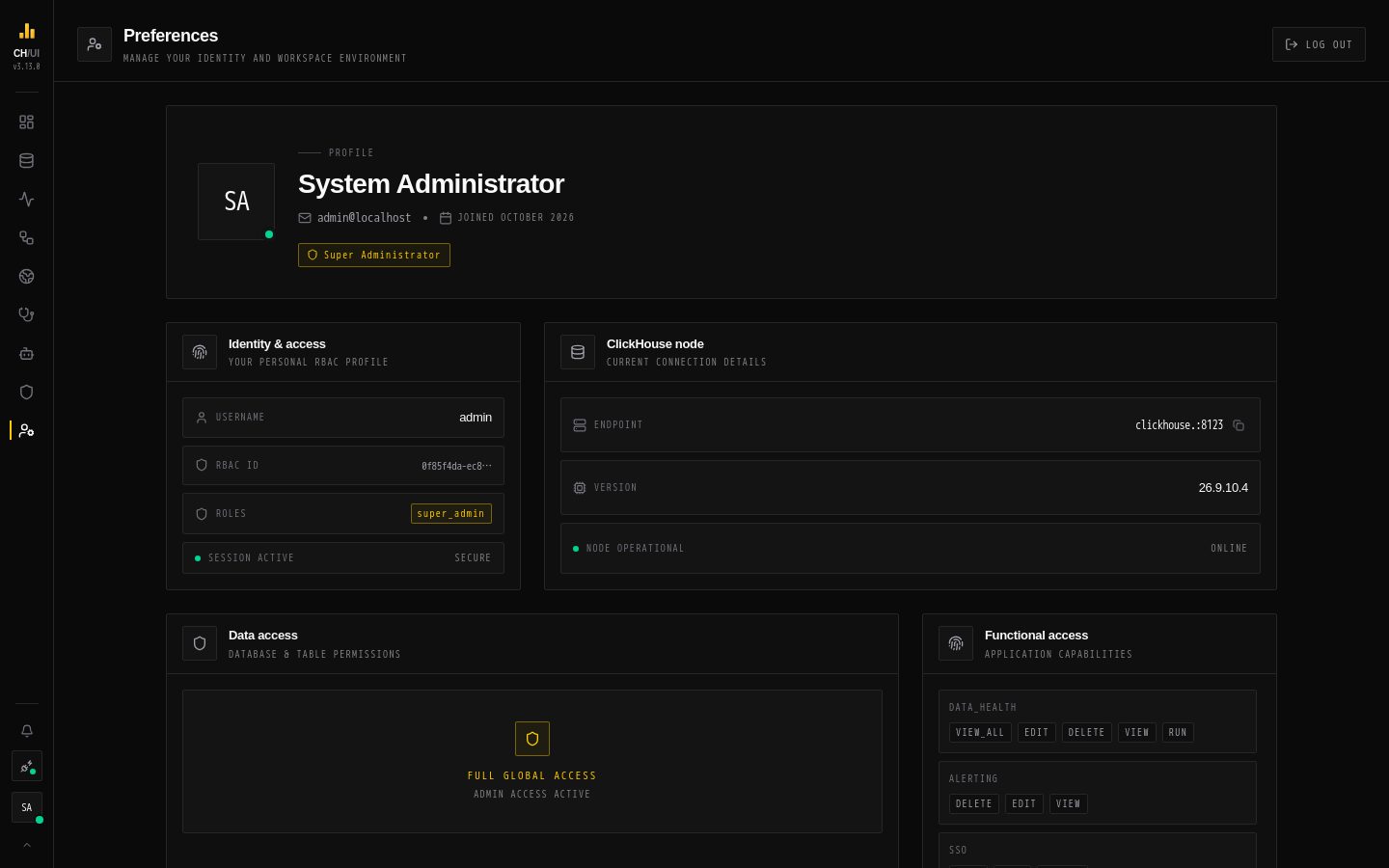Open notifications bell in the sidebar
The width and height of the screenshot is (1389, 868).
pyautogui.click(x=26, y=731)
